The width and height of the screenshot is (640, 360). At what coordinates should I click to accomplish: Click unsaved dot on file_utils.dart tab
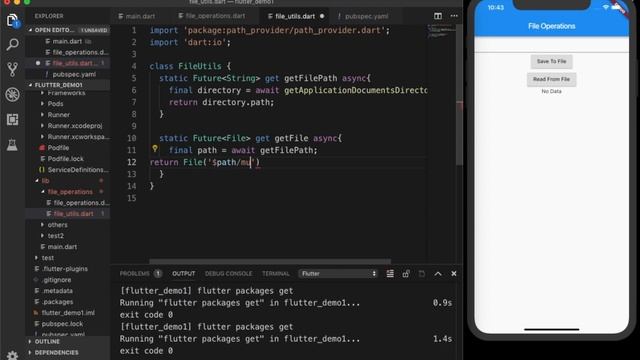tap(322, 16)
